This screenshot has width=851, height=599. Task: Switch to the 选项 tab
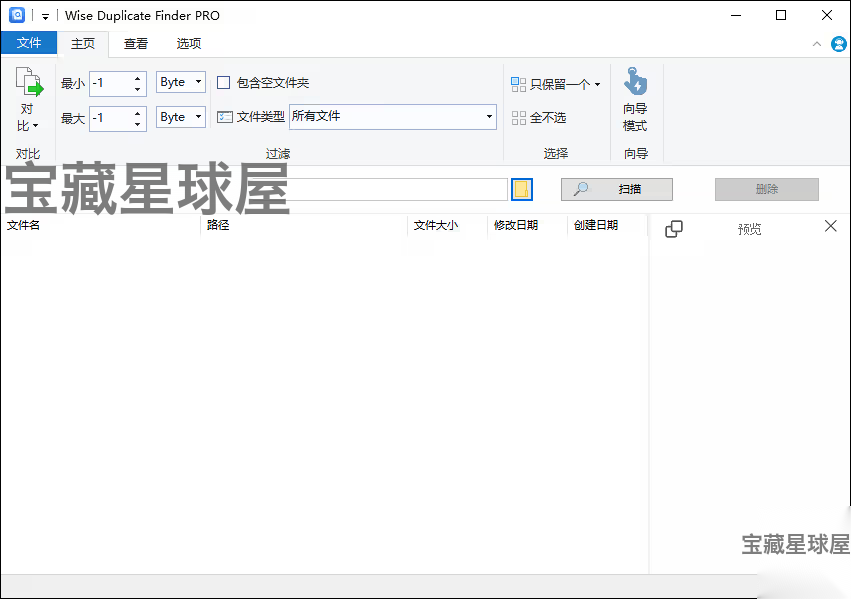189,44
